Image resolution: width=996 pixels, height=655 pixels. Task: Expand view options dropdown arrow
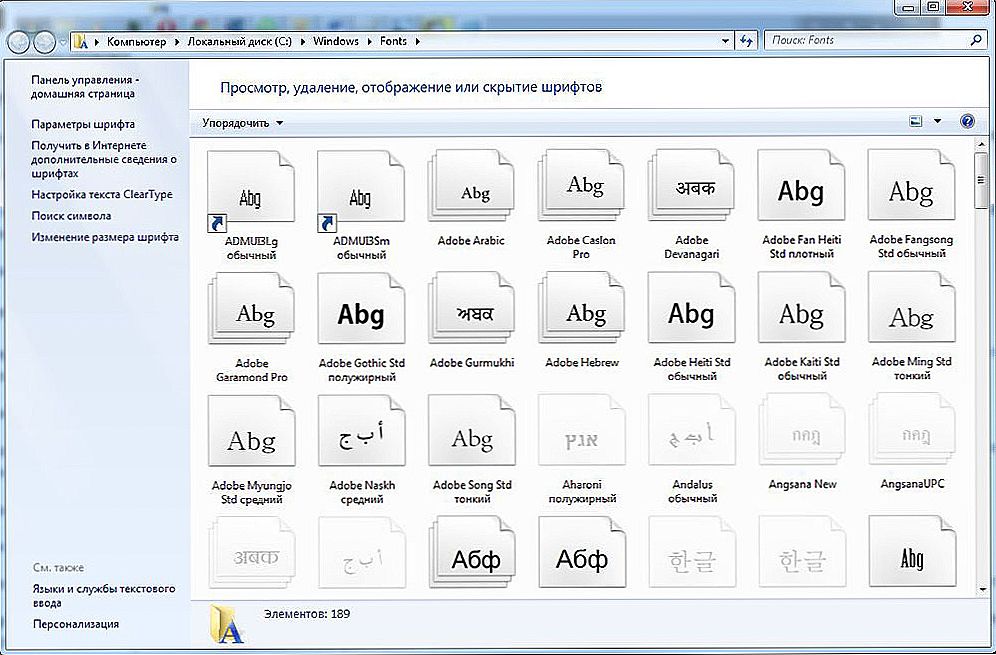coord(937,121)
